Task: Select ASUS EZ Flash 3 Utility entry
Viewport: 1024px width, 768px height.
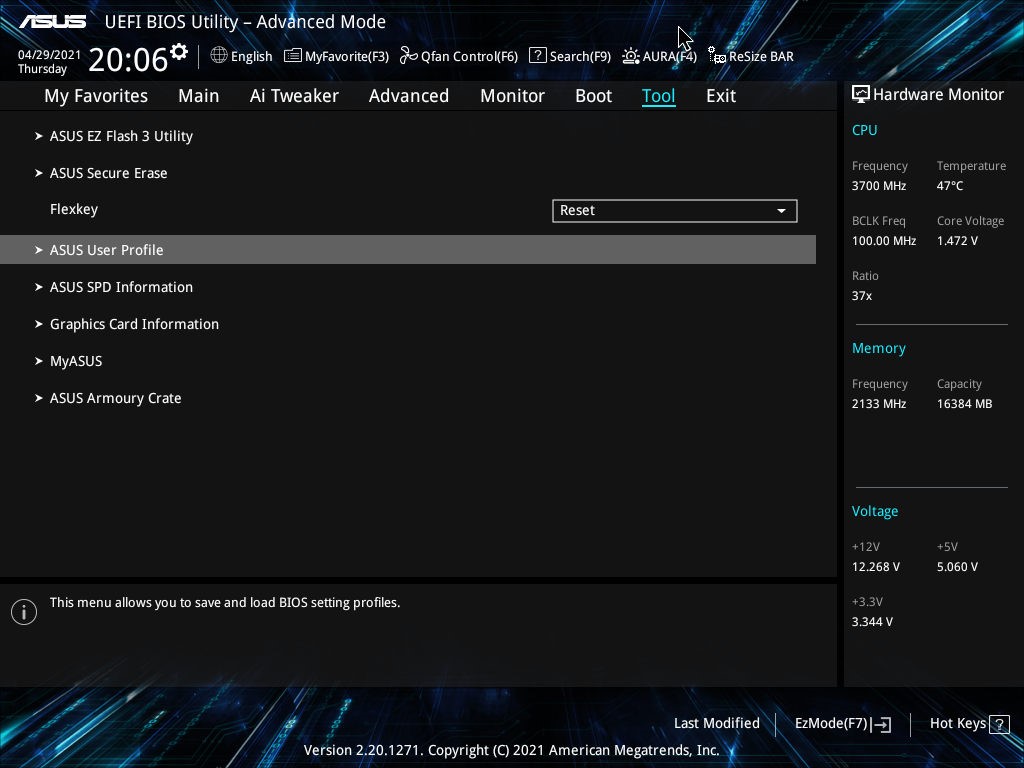Action: point(121,136)
